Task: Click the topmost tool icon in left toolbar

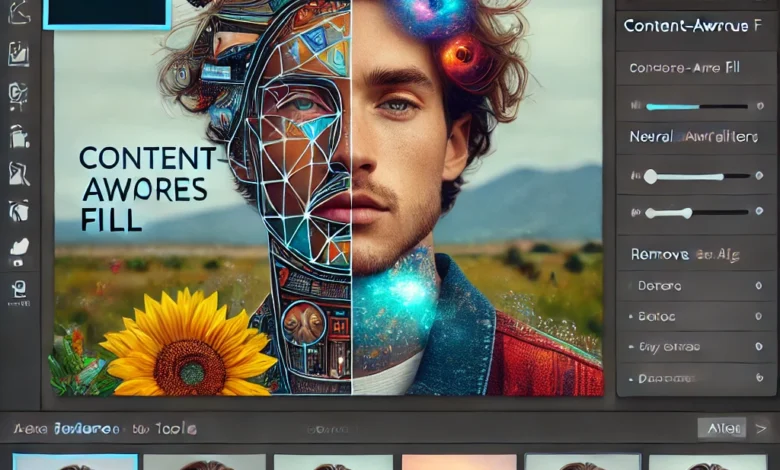Action: 18,18
